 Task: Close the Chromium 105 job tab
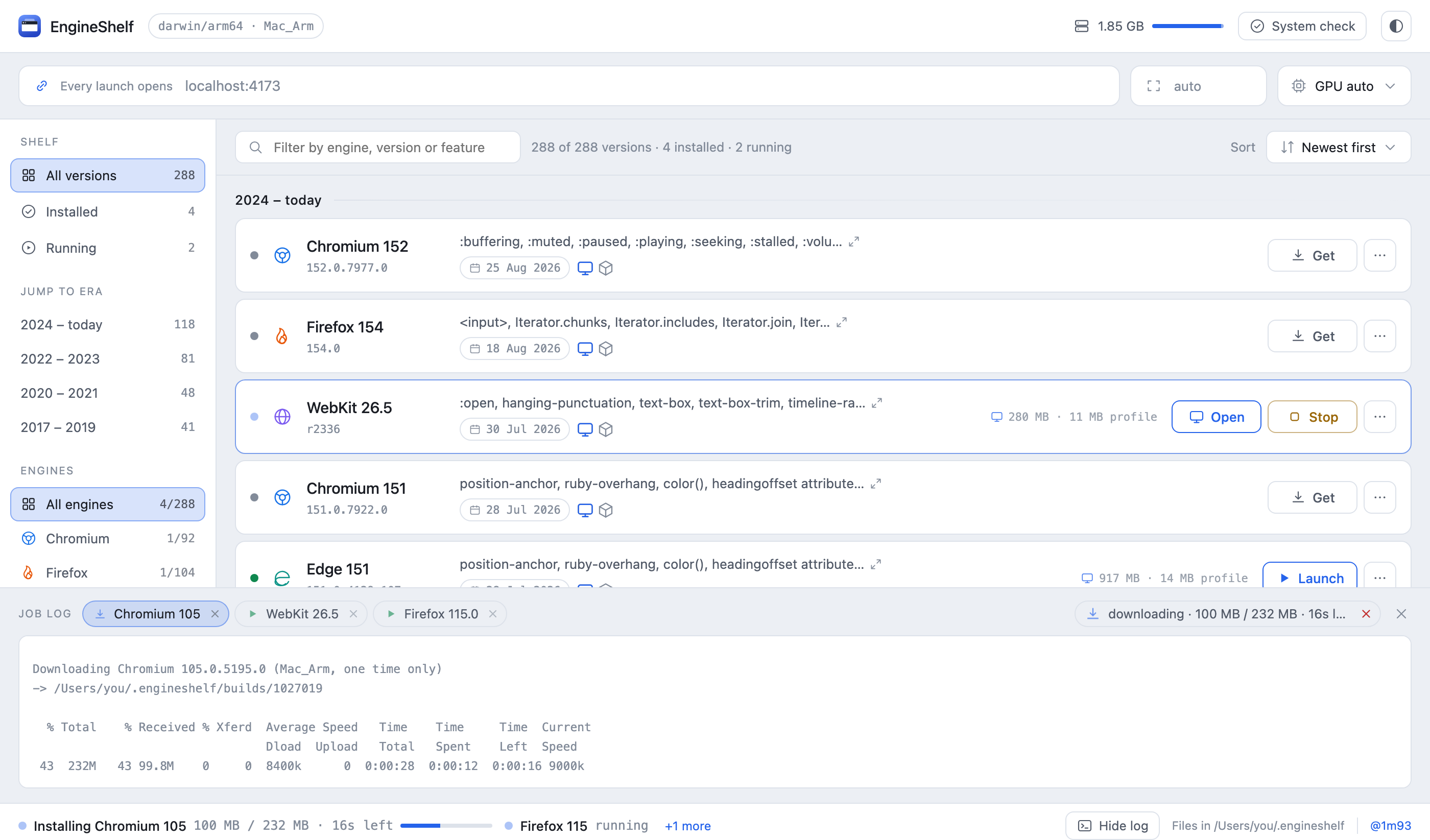[215, 614]
